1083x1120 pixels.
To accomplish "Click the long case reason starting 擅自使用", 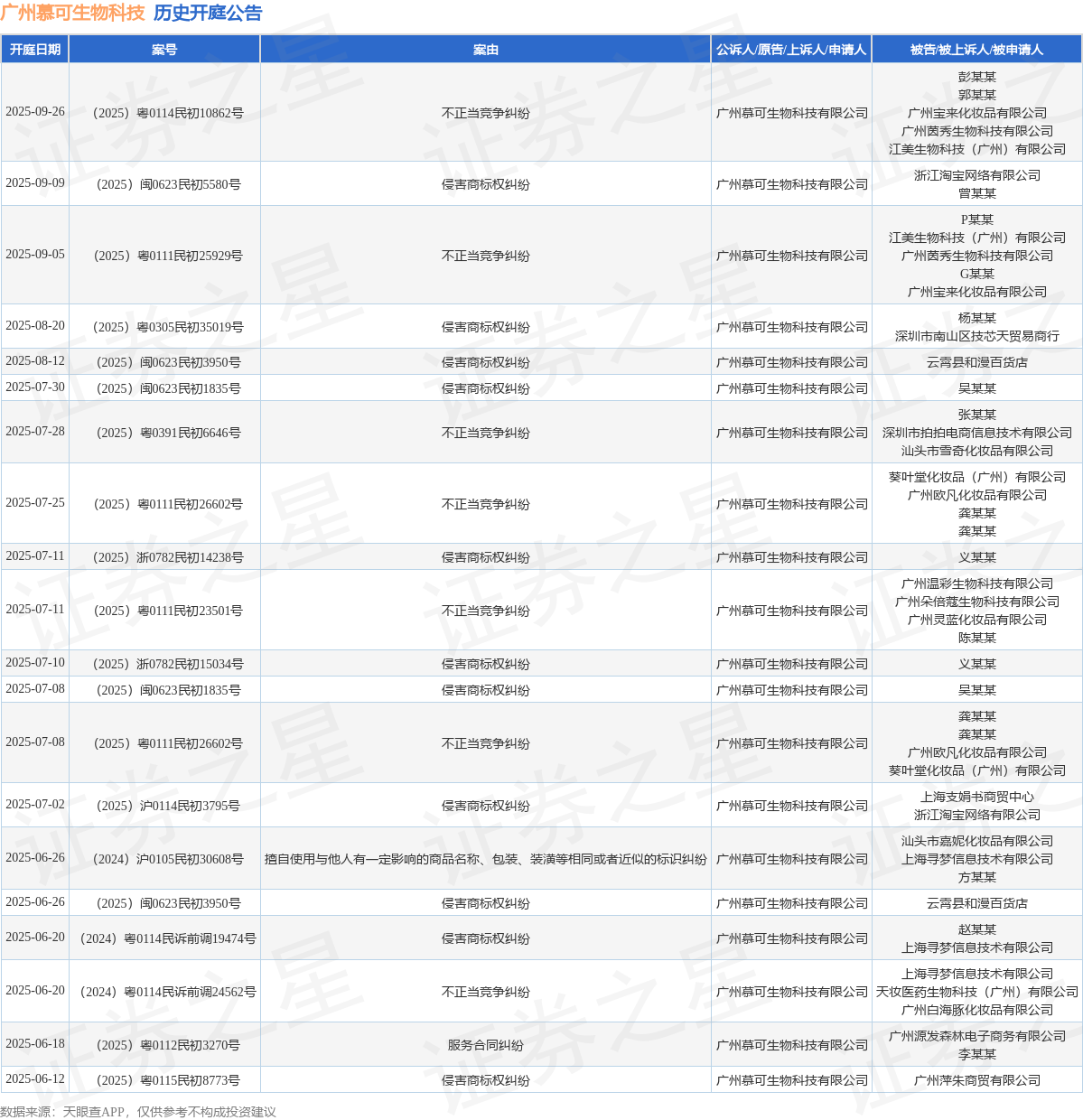I will [x=486, y=859].
